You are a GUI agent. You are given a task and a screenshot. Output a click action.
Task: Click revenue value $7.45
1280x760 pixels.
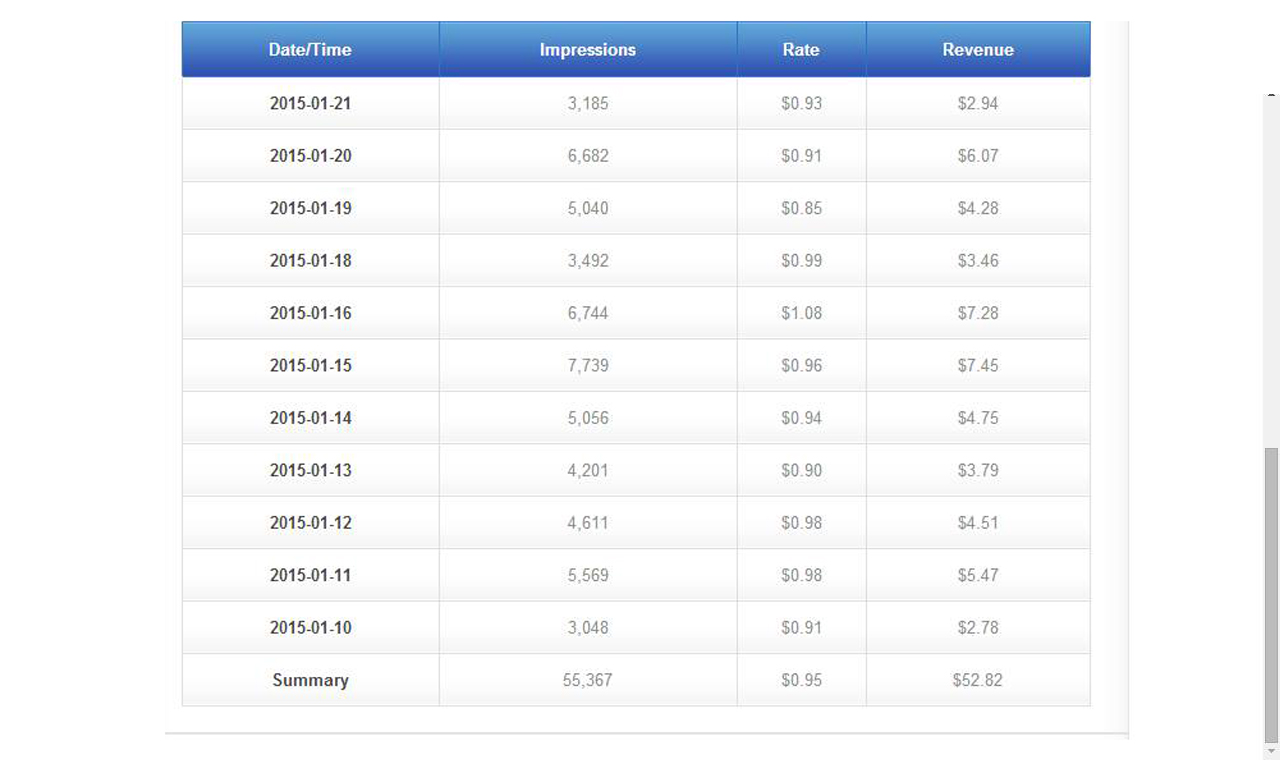[x=978, y=365]
